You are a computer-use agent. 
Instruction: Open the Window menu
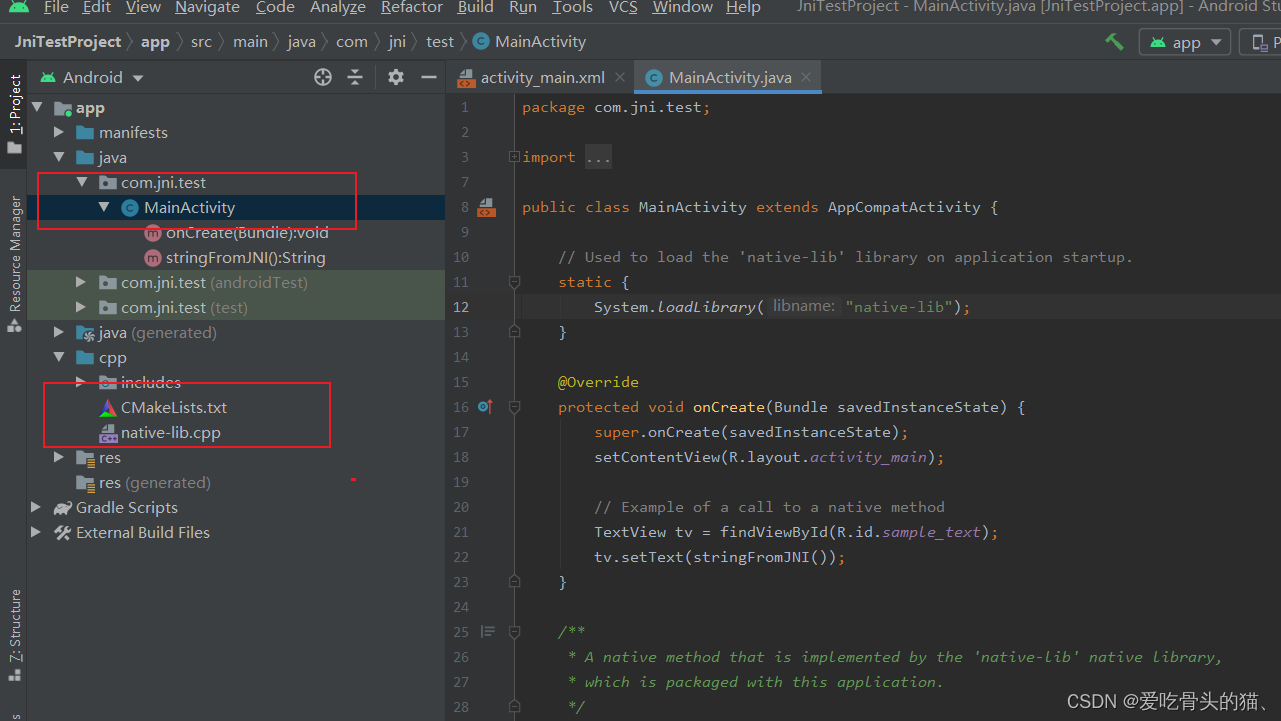(x=683, y=7)
